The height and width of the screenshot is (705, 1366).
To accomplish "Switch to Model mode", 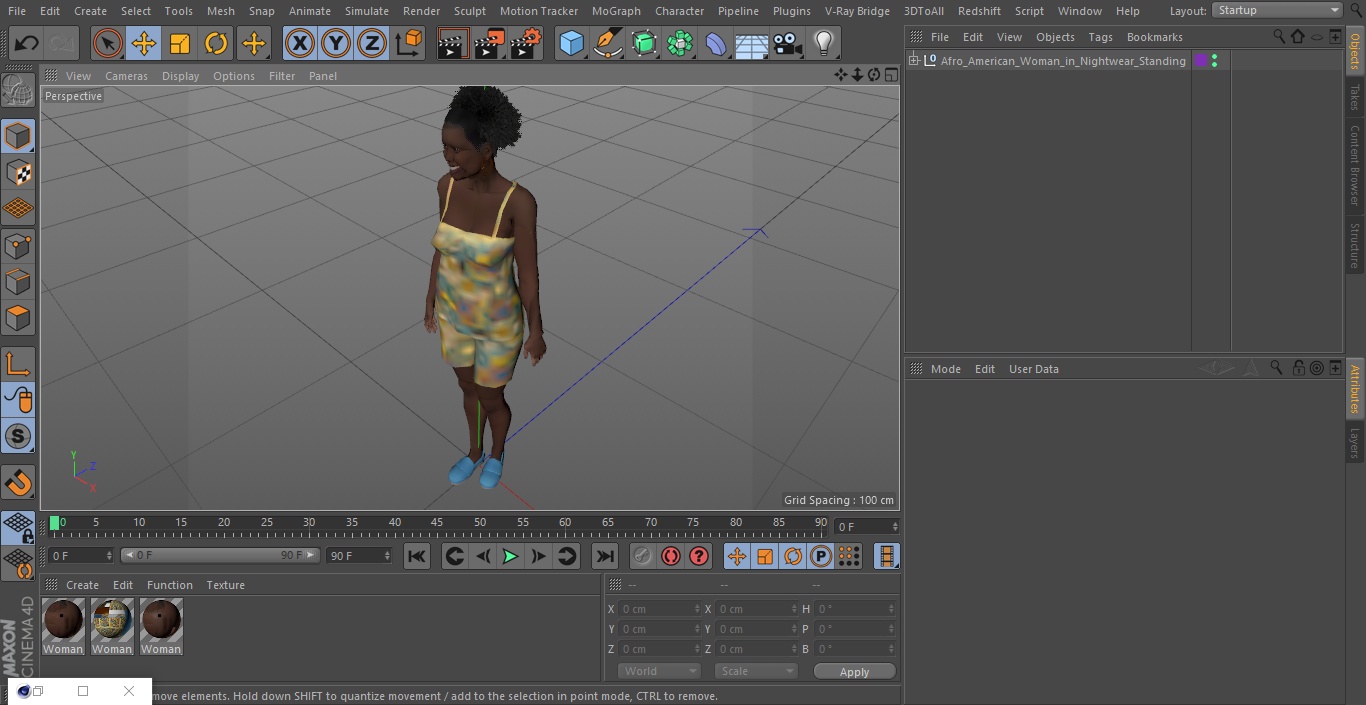I will [x=18, y=136].
